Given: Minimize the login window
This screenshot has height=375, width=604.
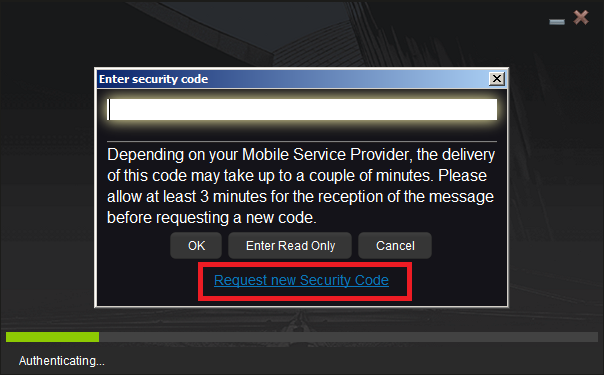Looking at the screenshot, I should [x=557, y=22].
